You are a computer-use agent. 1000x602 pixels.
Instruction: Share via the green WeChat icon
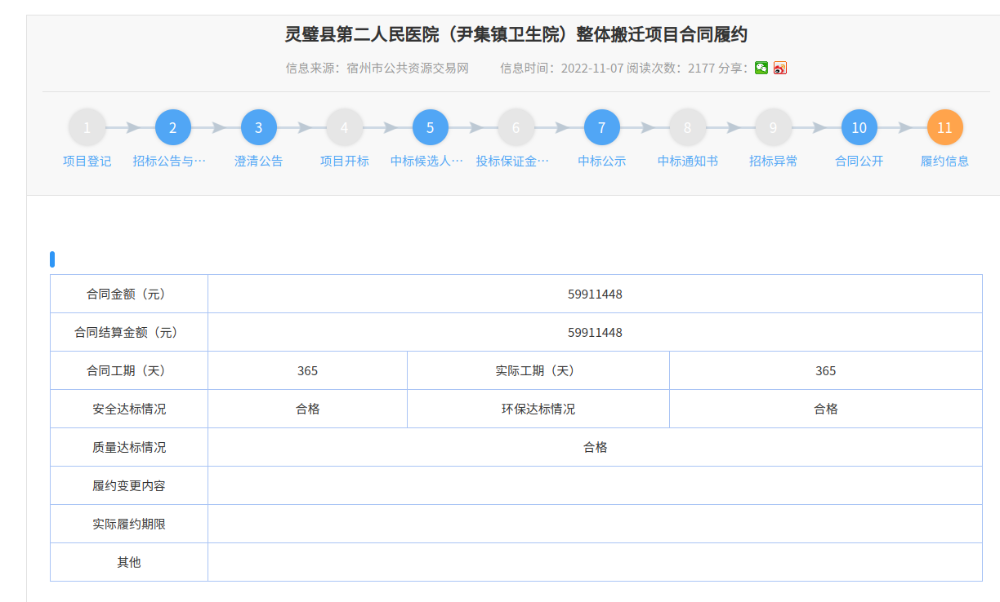pyautogui.click(x=761, y=68)
